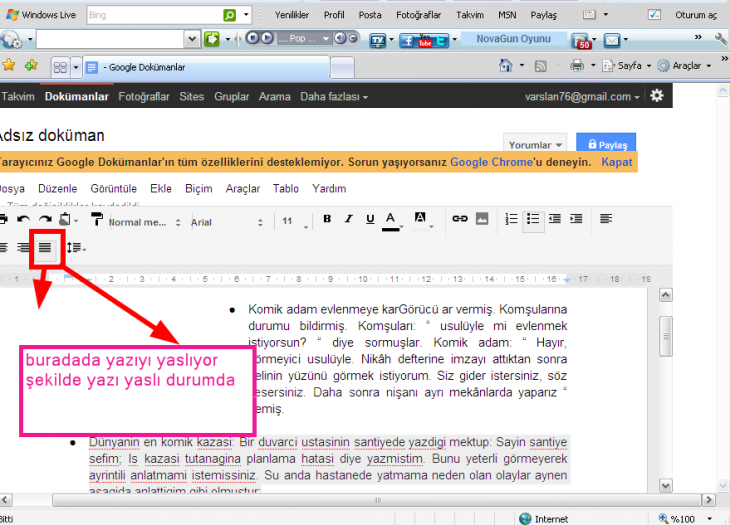Open the font size 11 dropdown

click(295, 222)
